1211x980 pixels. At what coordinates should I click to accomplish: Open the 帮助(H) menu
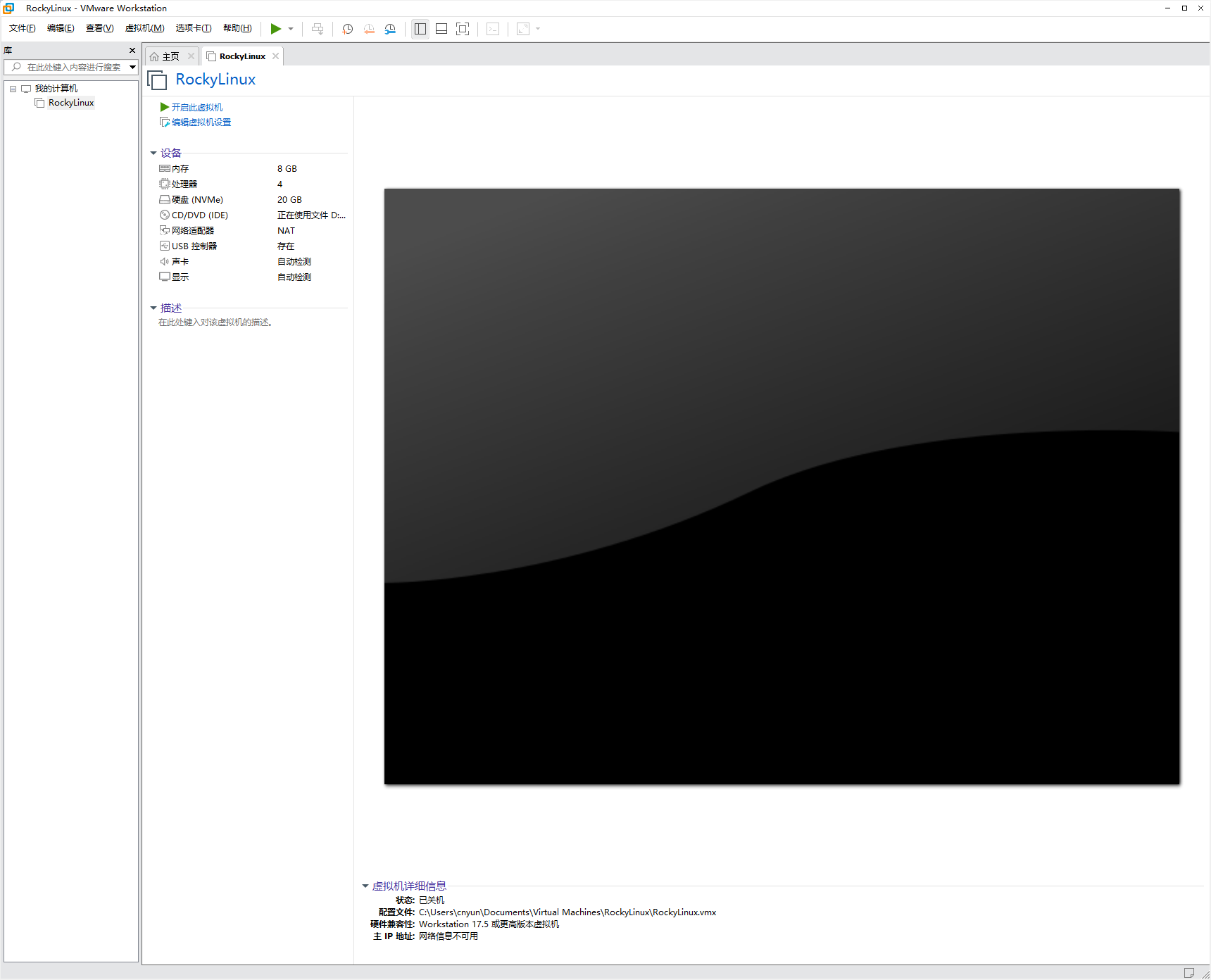point(237,28)
